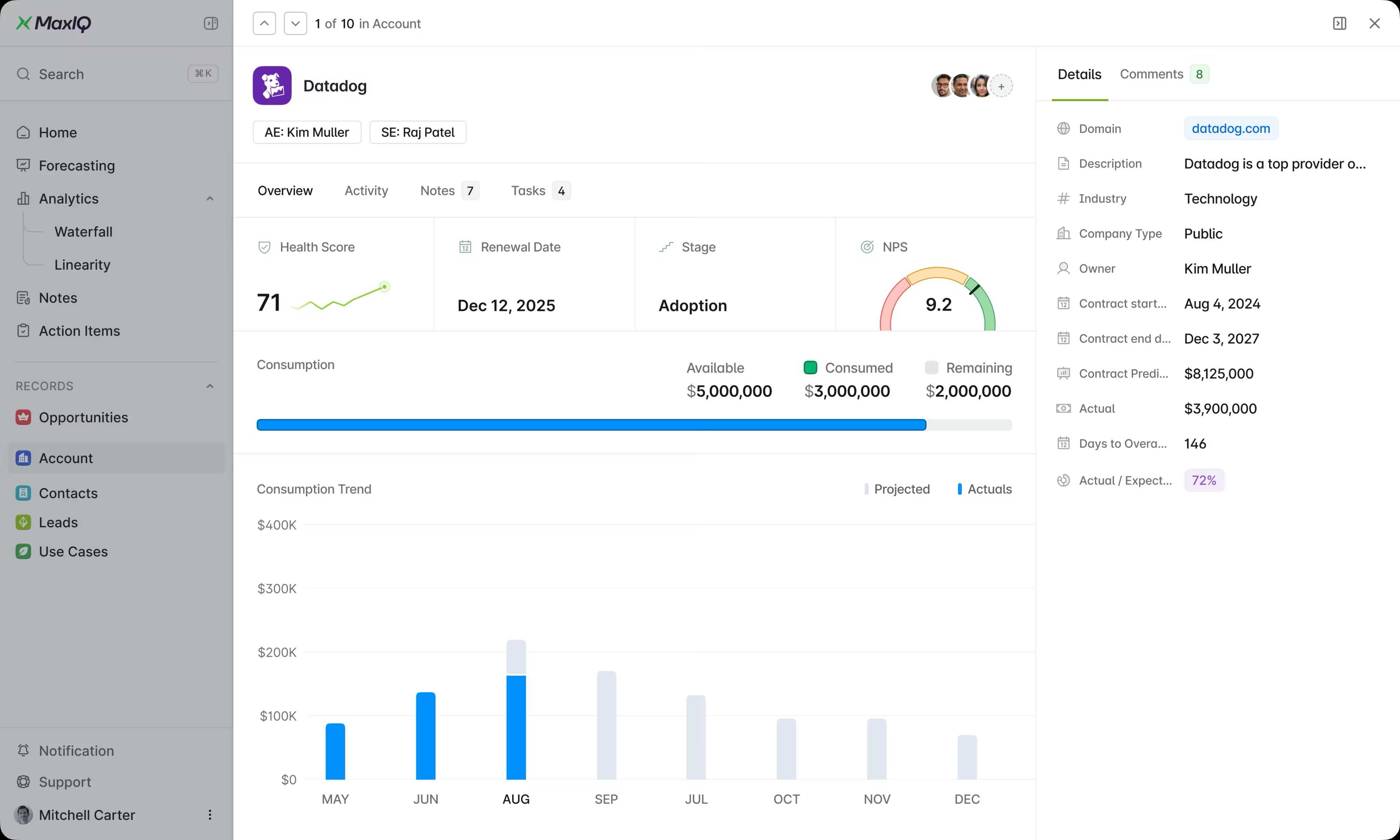The width and height of the screenshot is (1400, 840).
Task: Toggle the right details side panel
Action: 1340,23
